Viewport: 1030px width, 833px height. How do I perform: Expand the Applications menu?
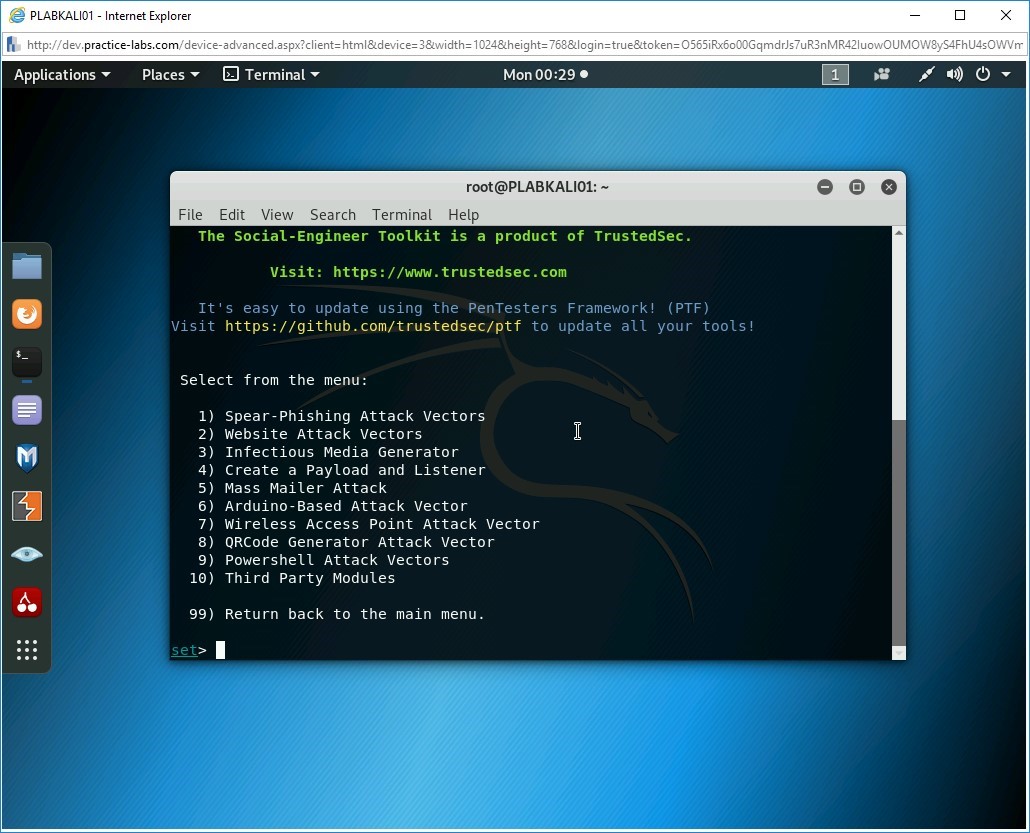[62, 74]
